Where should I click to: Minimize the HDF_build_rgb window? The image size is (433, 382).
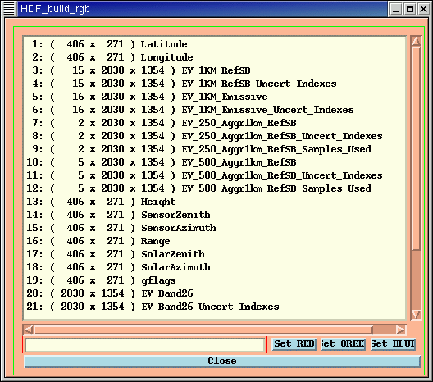[x=396, y=9]
